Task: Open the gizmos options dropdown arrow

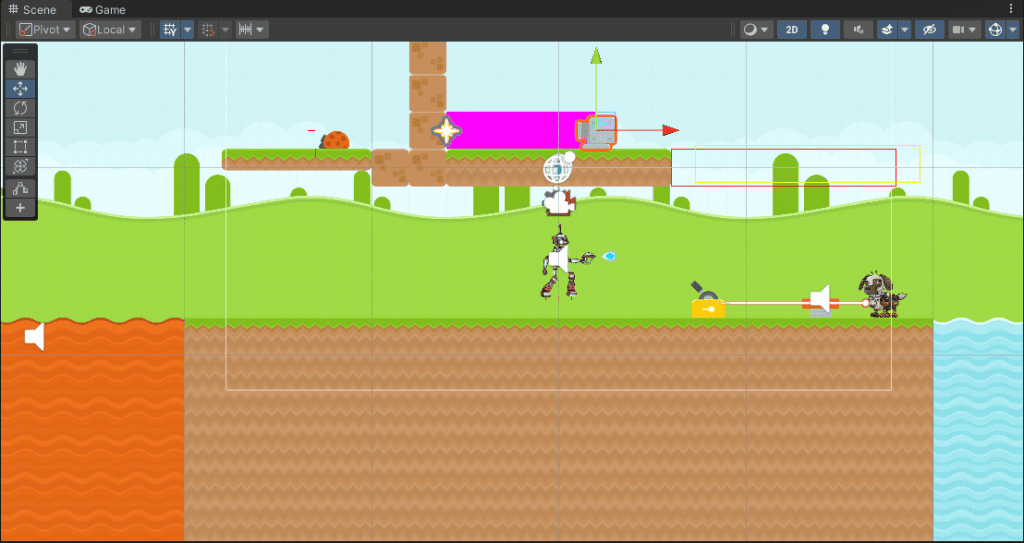Action: [x=1012, y=29]
